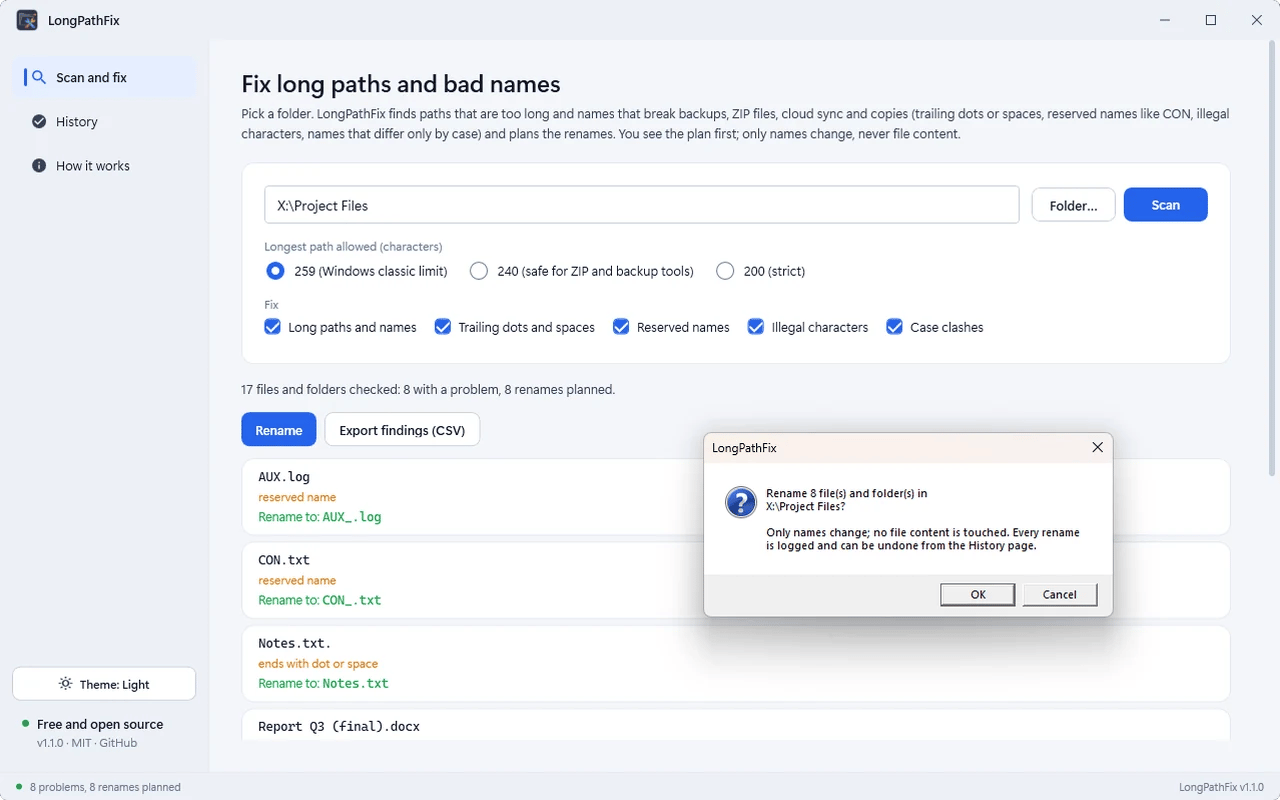The width and height of the screenshot is (1280, 800).
Task: Toggle Illegal characters checkbox
Action: click(808, 327)
